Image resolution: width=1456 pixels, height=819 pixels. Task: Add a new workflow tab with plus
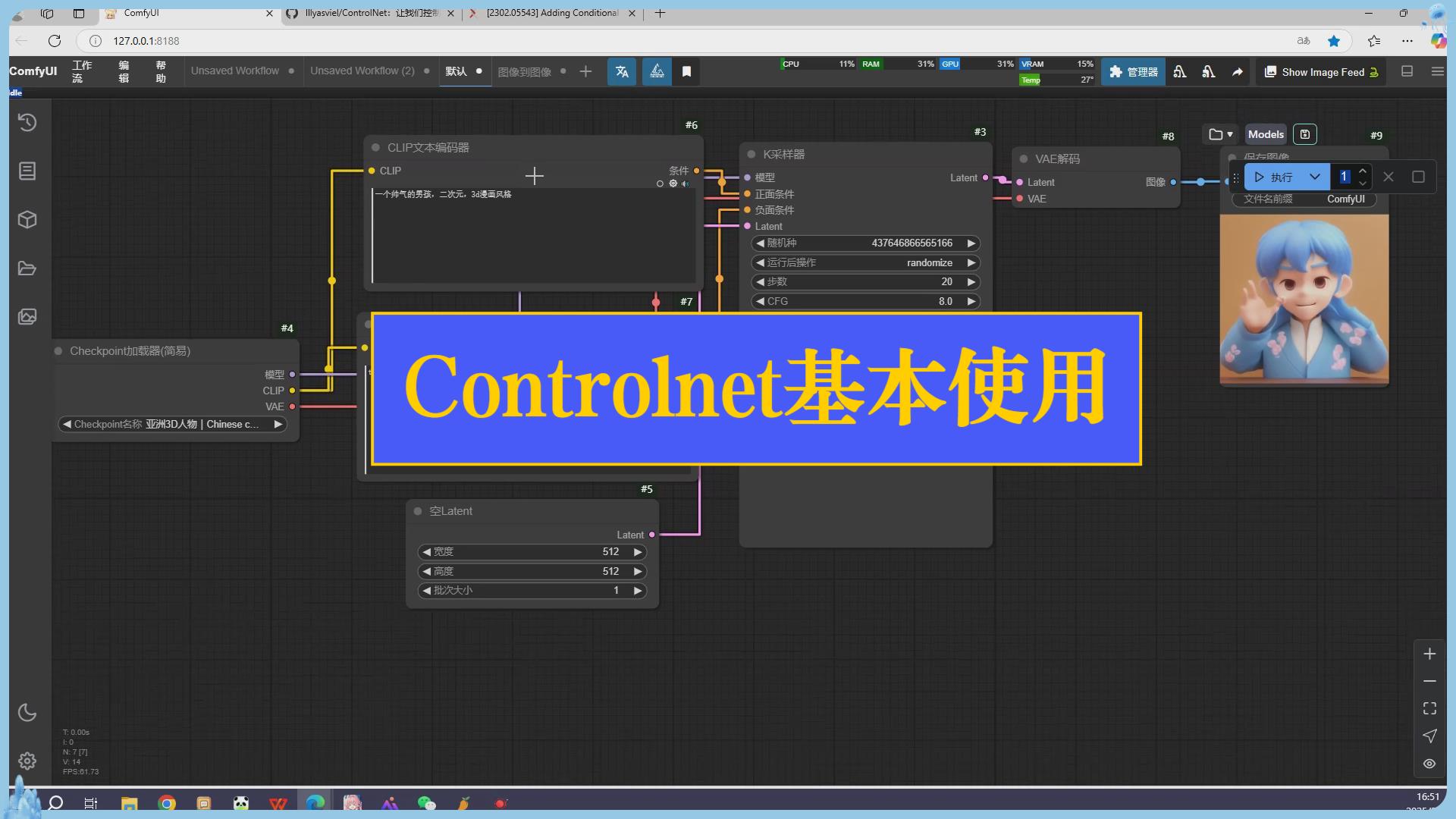click(x=585, y=71)
